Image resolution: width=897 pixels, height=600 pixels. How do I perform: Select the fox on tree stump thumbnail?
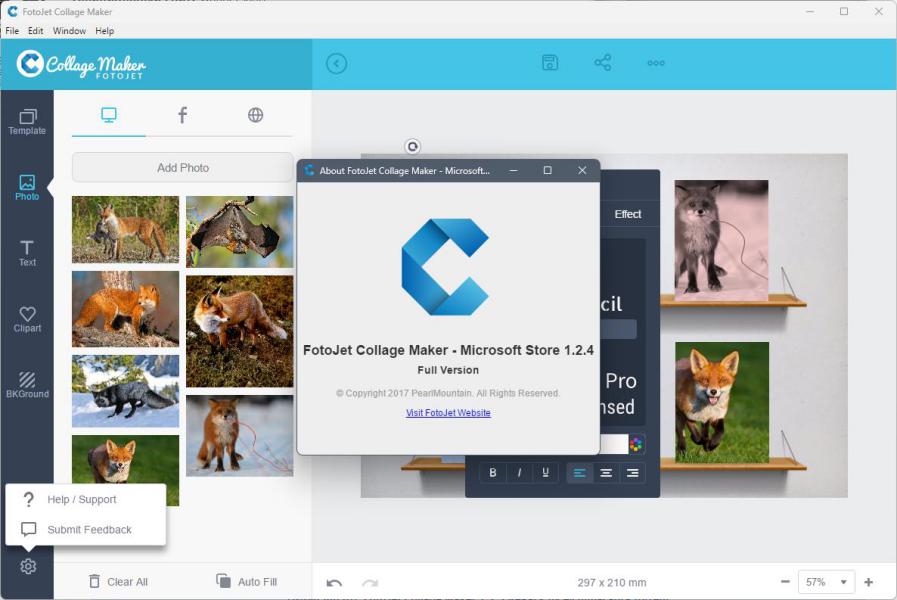click(125, 309)
